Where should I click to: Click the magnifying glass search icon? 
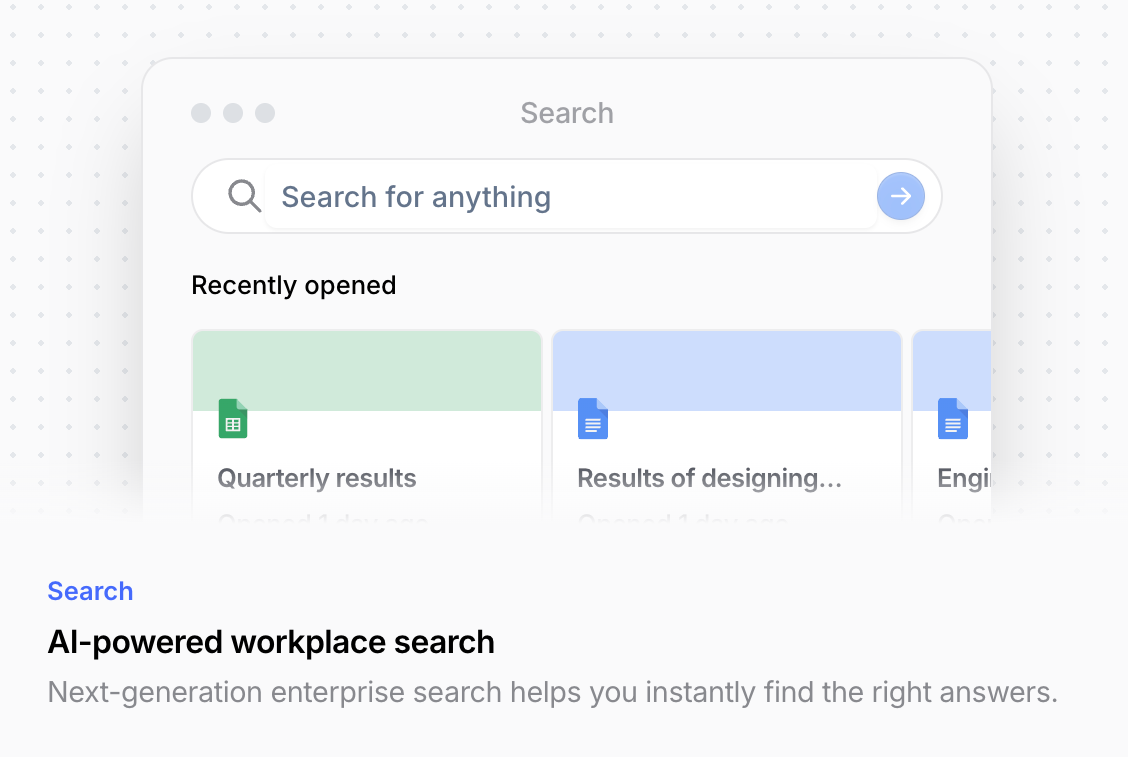(x=244, y=196)
